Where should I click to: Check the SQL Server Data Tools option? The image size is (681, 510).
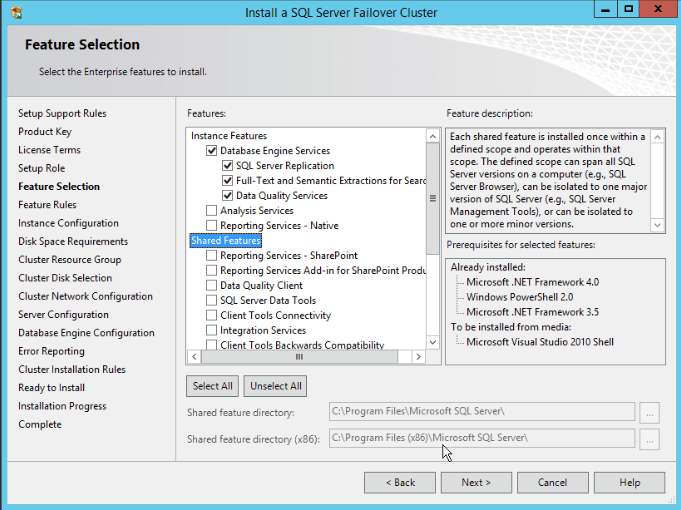click(211, 300)
